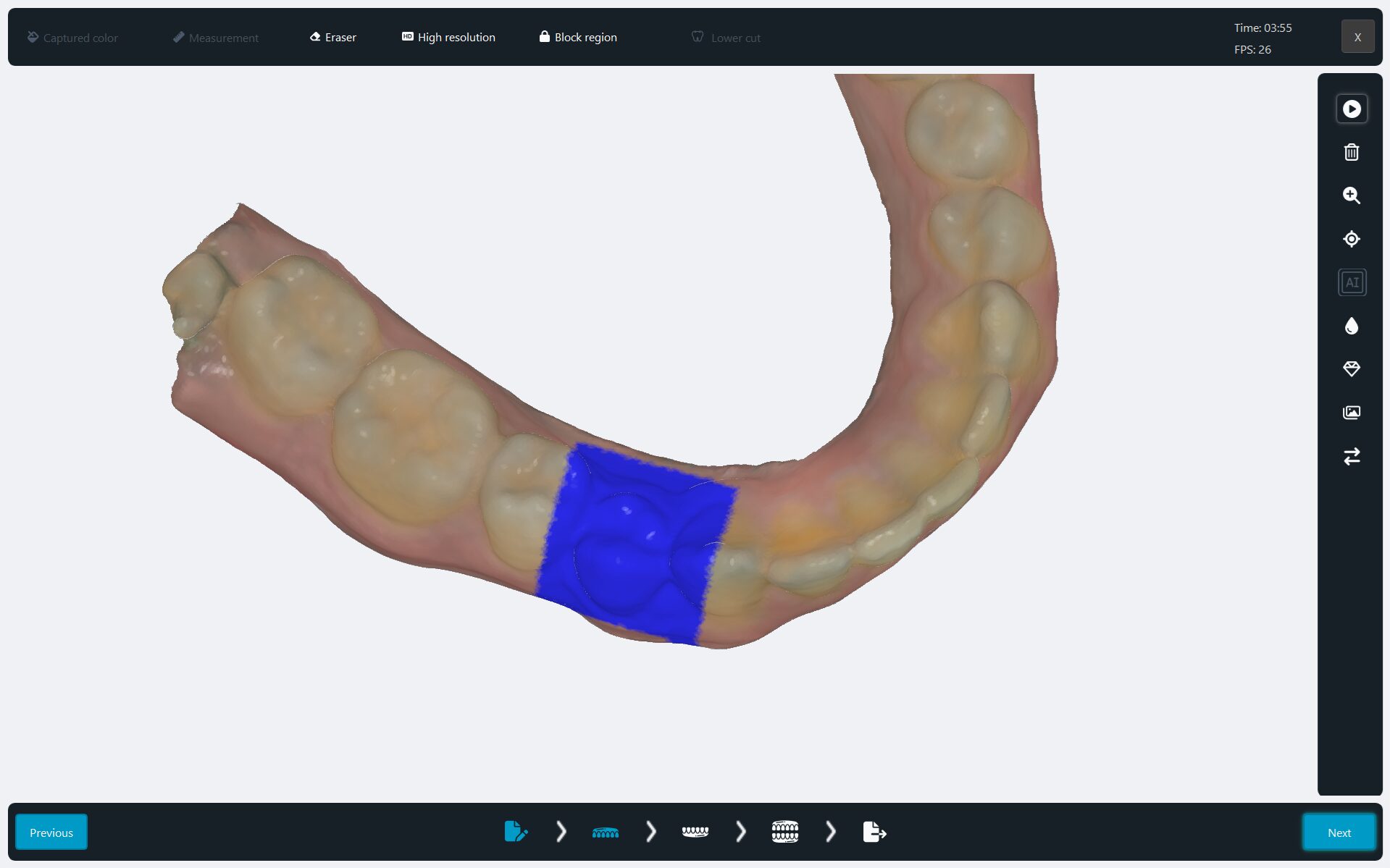Select the diamond gem icon
The image size is (1390, 868).
click(1351, 369)
